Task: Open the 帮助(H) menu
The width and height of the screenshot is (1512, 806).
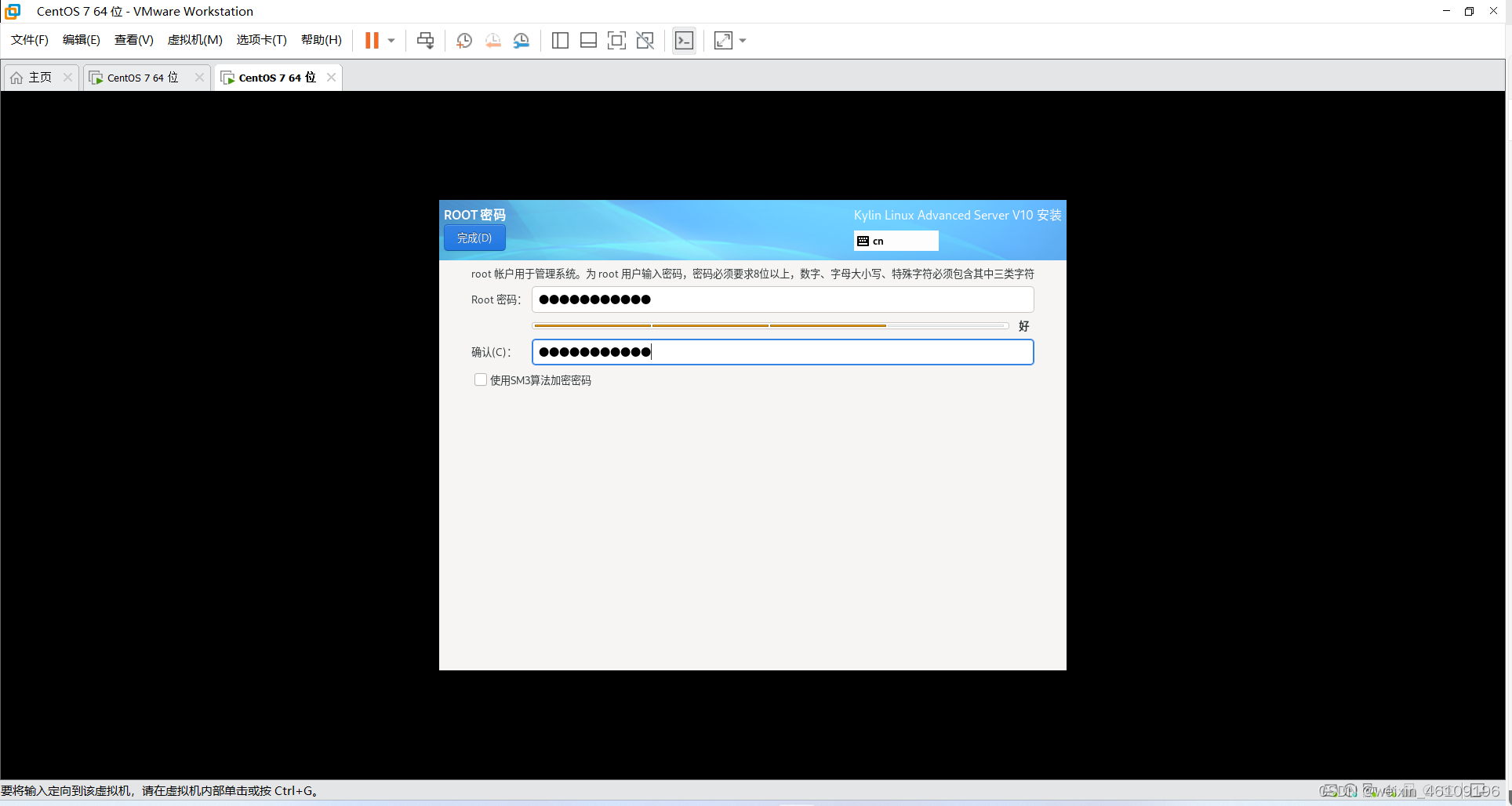Action: click(322, 40)
